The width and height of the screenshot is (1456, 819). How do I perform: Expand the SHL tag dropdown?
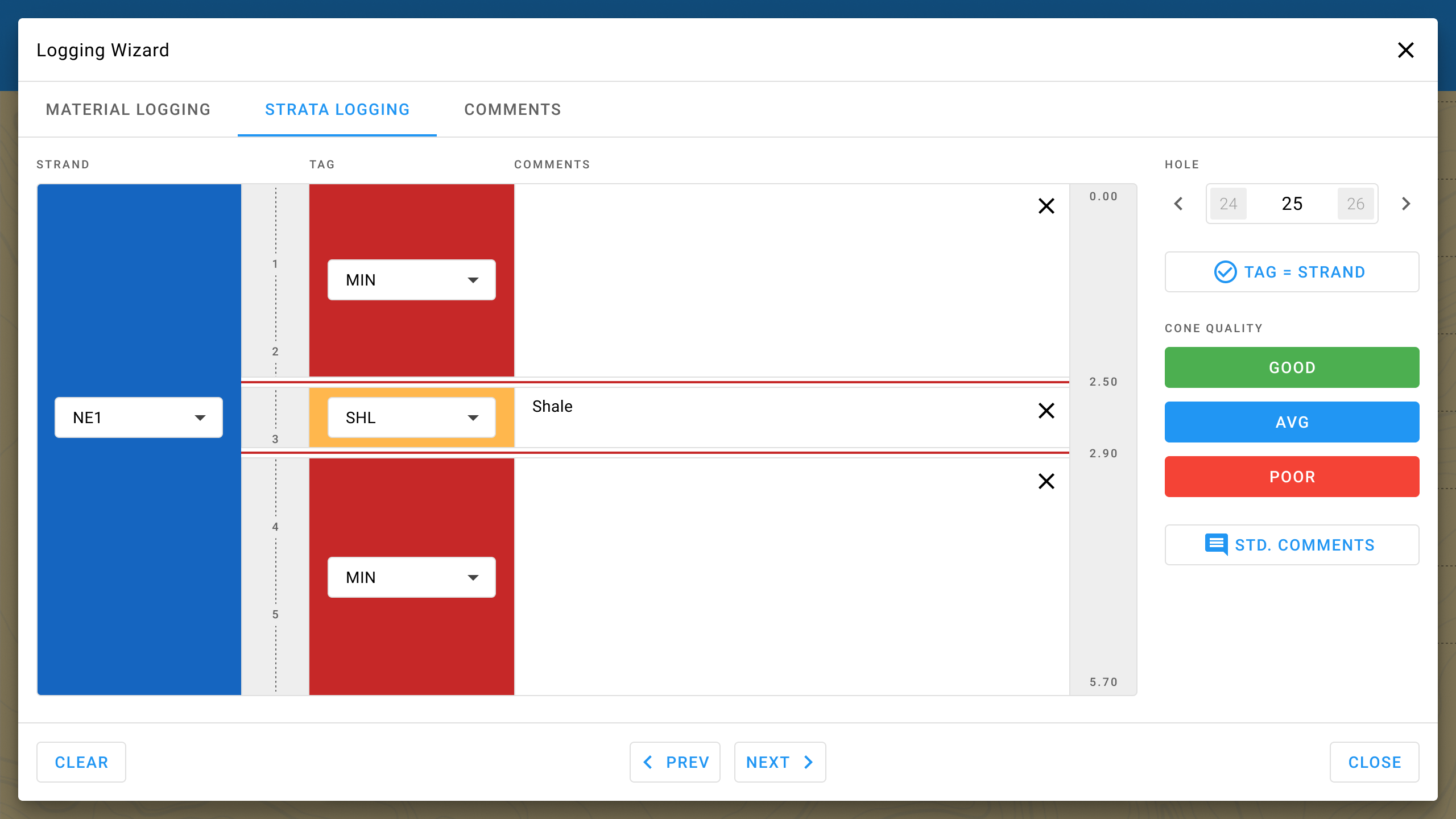click(411, 417)
